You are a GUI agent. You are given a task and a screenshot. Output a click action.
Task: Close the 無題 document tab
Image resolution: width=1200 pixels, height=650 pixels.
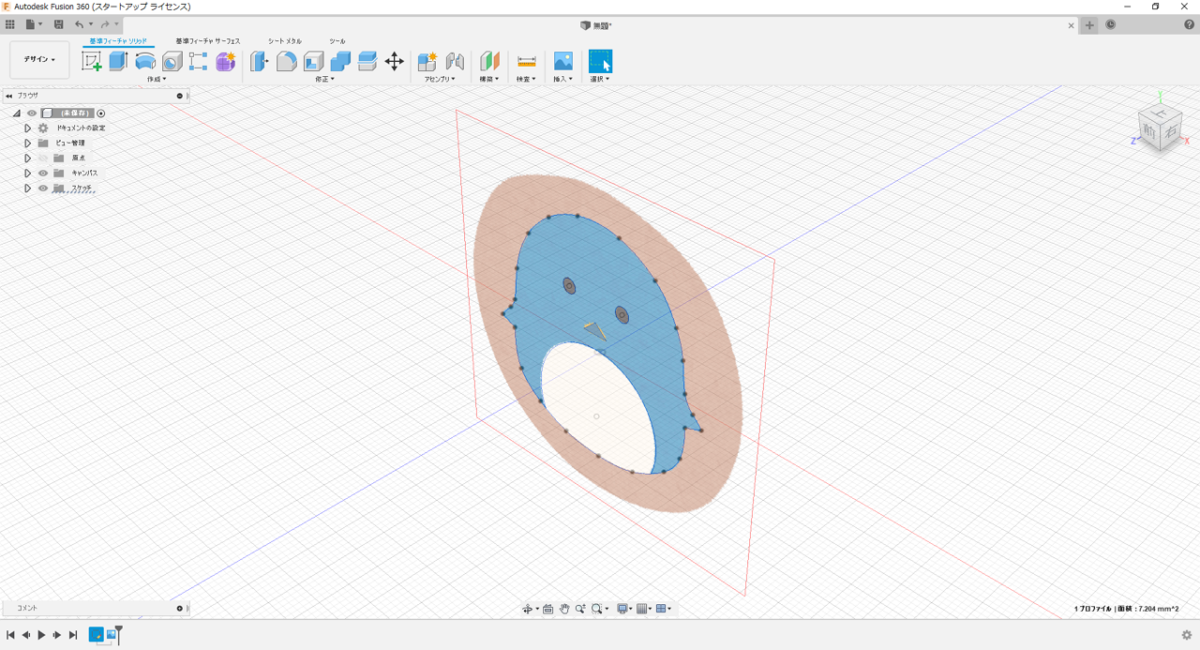pyautogui.click(x=1071, y=25)
